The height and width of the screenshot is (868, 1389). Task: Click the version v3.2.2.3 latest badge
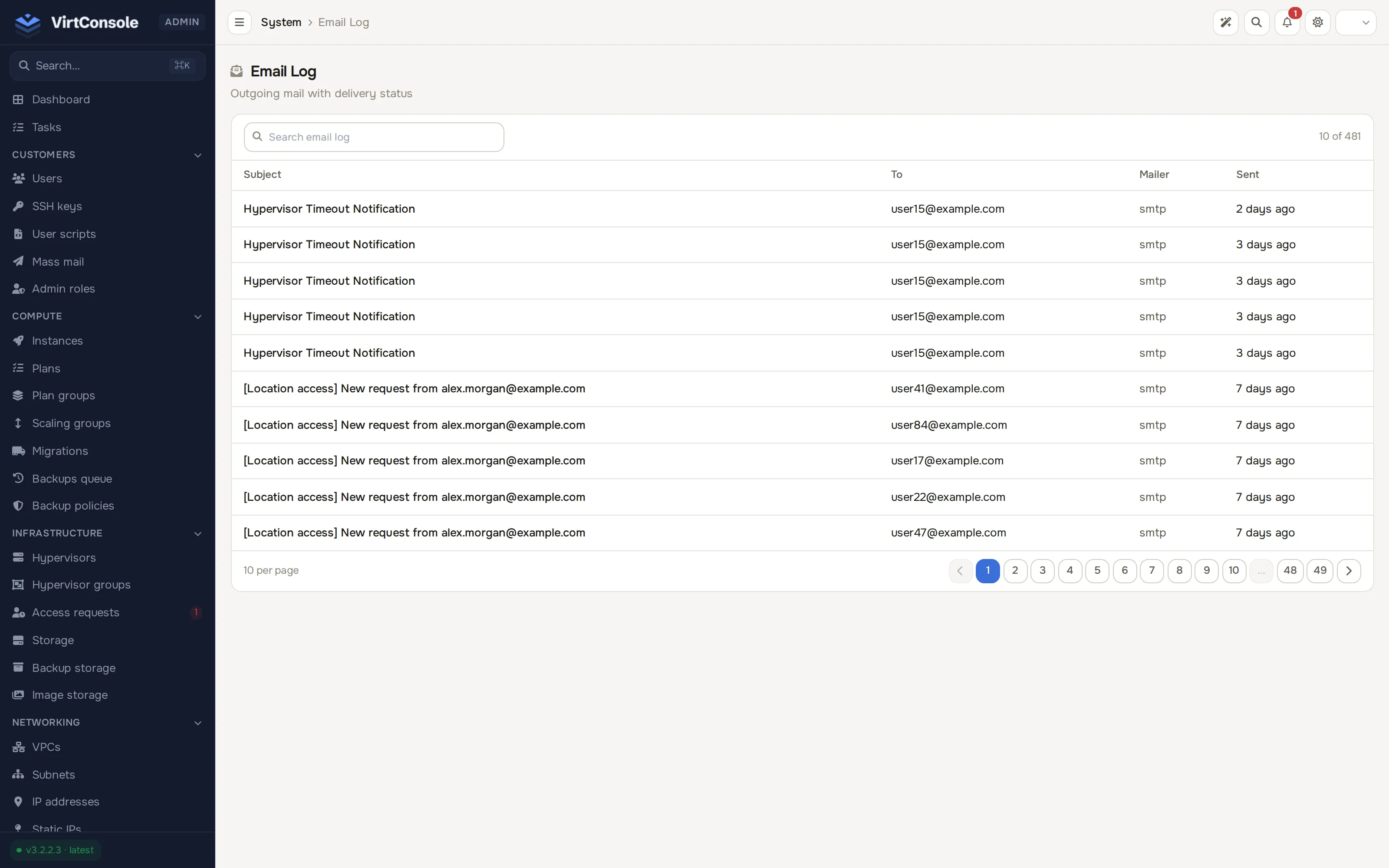55,850
